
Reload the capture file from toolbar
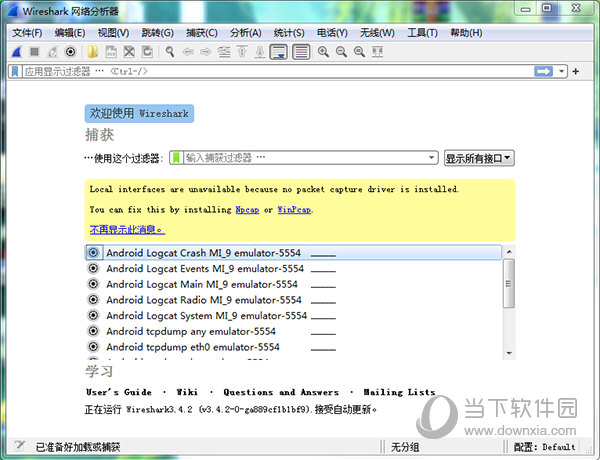pos(147,52)
